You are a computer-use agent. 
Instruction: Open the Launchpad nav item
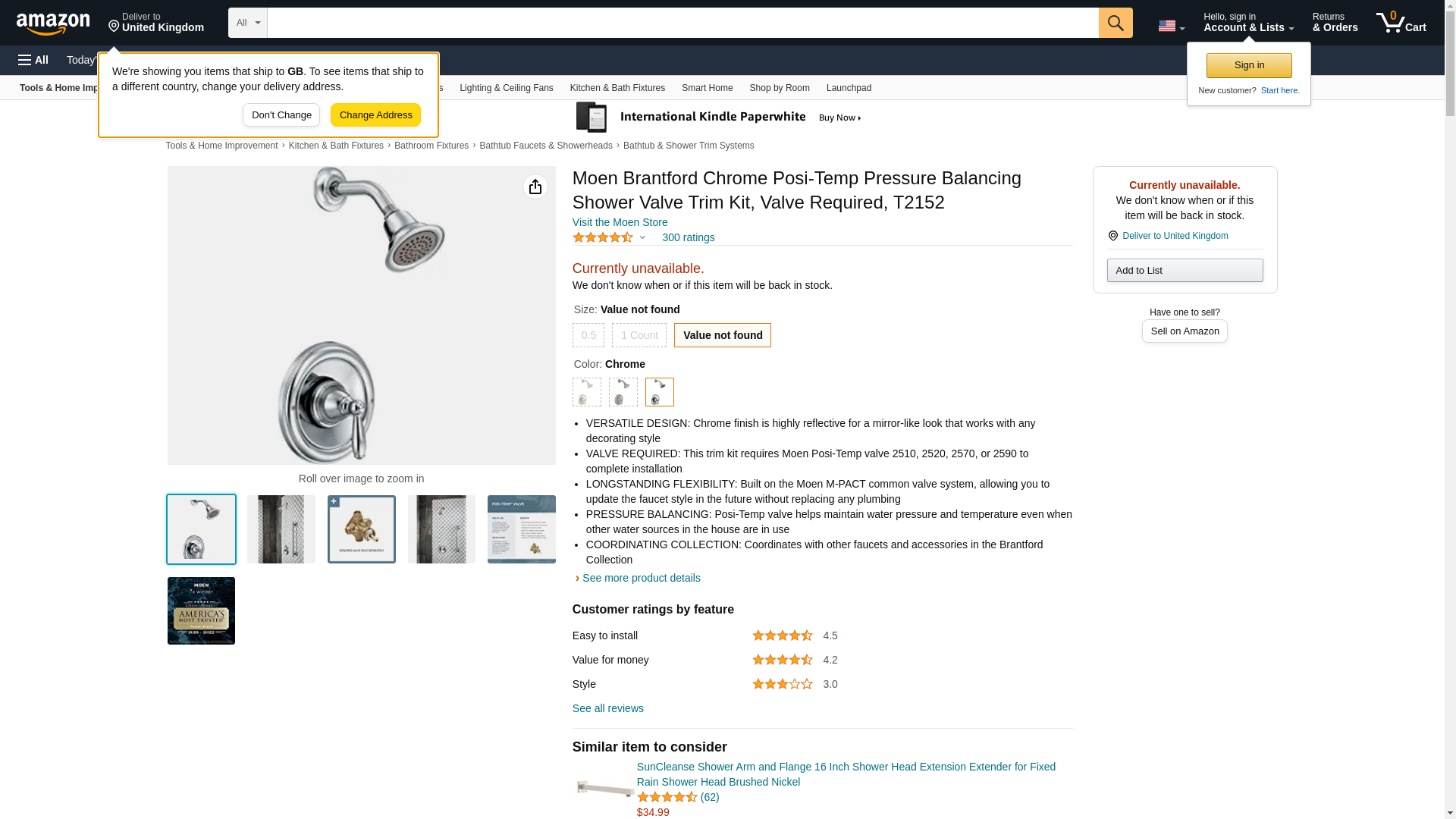click(x=849, y=88)
